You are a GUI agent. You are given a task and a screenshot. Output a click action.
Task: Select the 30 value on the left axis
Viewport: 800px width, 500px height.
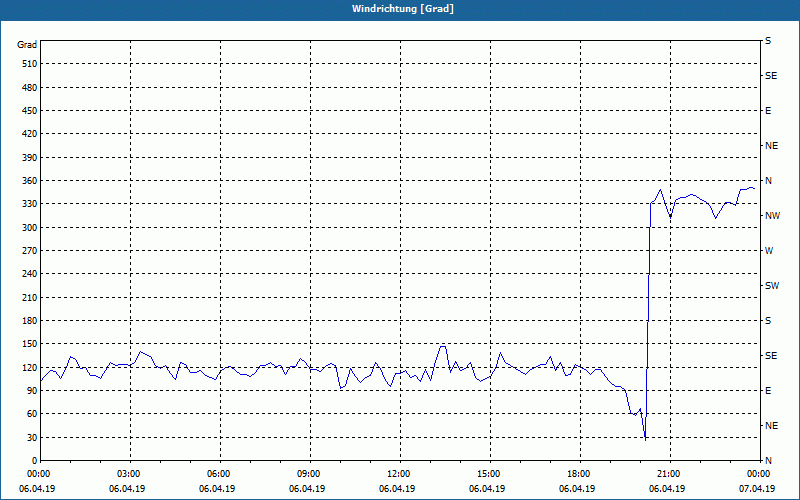coord(32,437)
